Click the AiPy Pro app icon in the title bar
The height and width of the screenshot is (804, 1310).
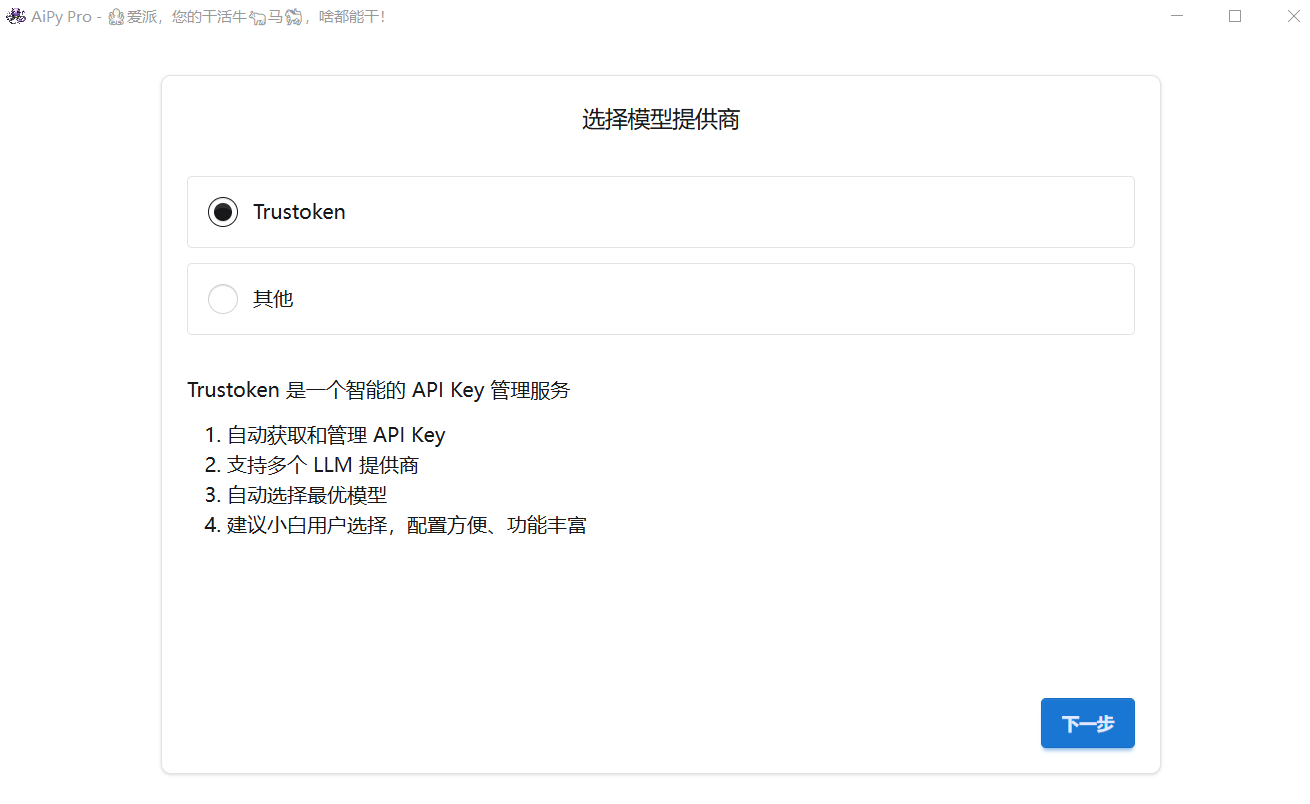(15, 17)
